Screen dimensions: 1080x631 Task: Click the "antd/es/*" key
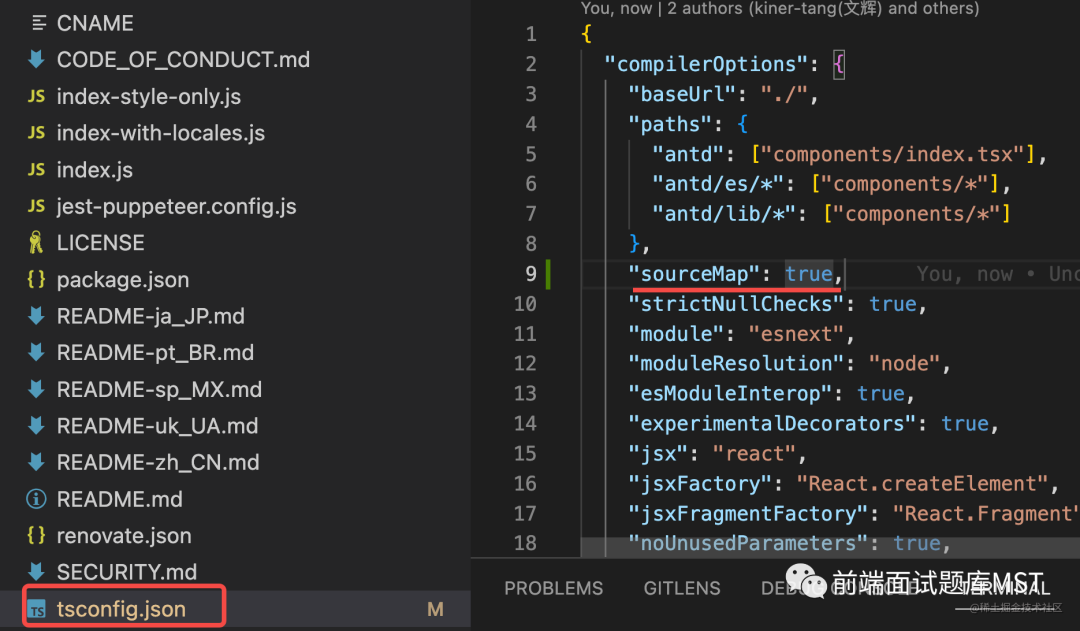(x=718, y=184)
